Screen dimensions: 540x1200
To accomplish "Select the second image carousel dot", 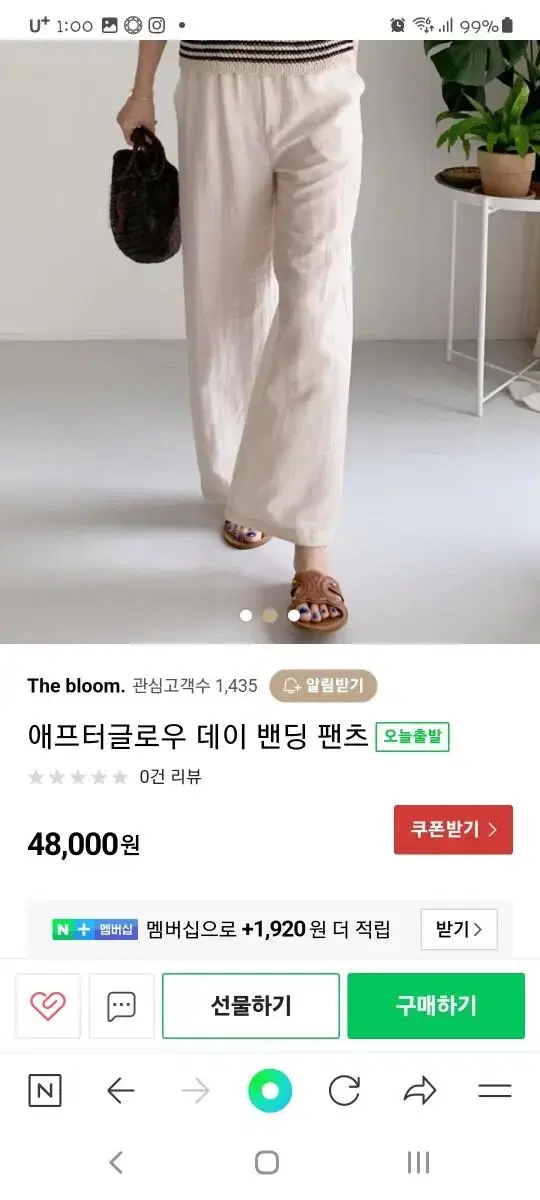I will [270, 615].
